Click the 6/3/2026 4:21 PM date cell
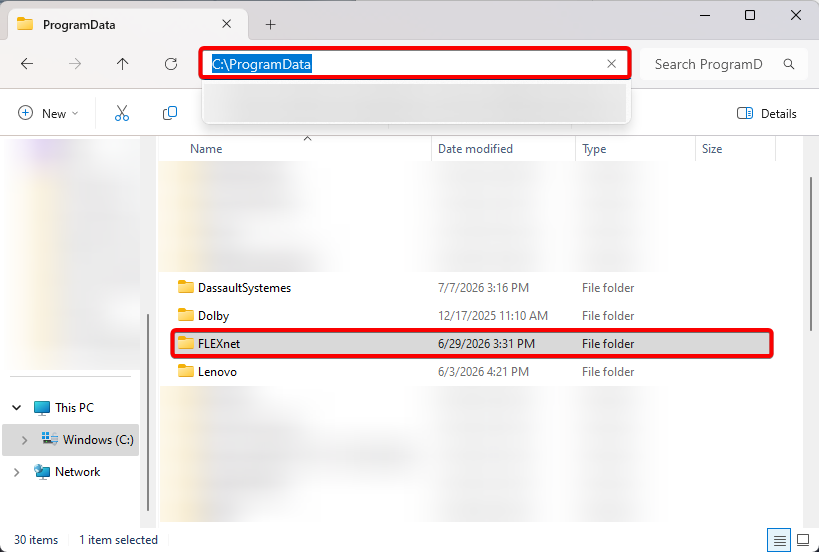This screenshot has height=552, width=819. [483, 372]
